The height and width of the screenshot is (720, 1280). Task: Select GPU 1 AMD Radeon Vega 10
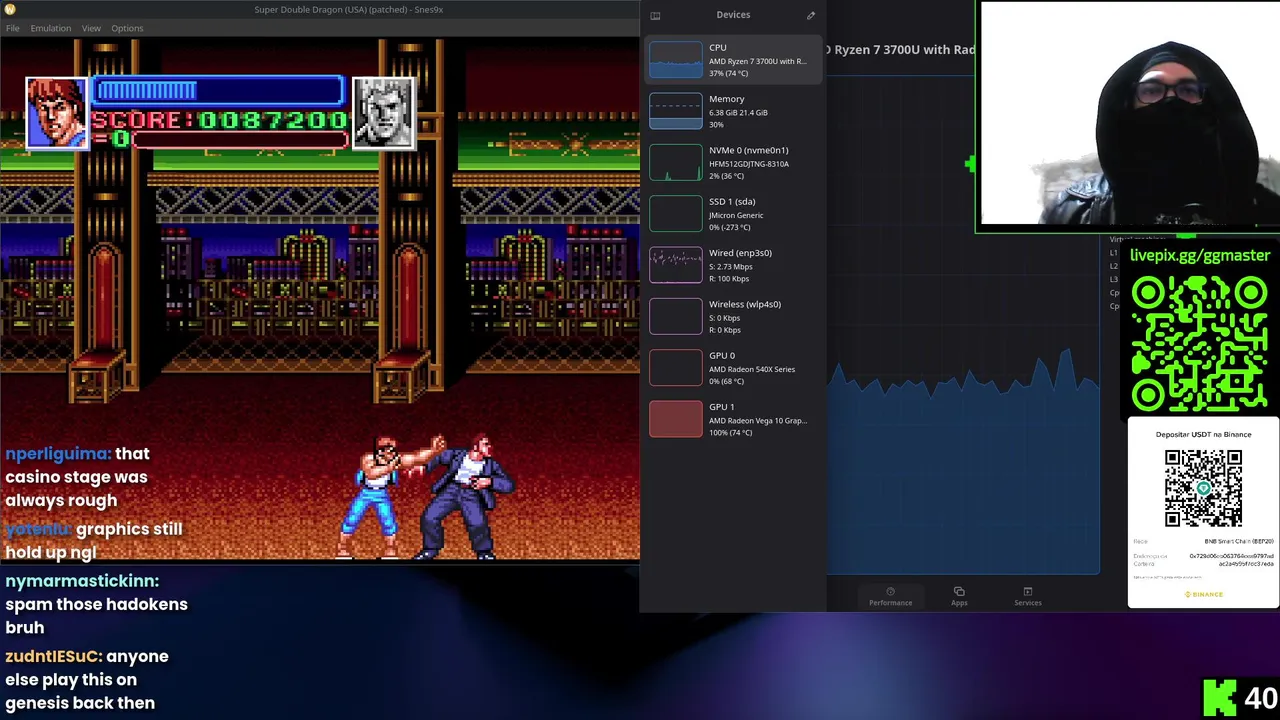pyautogui.click(x=733, y=419)
